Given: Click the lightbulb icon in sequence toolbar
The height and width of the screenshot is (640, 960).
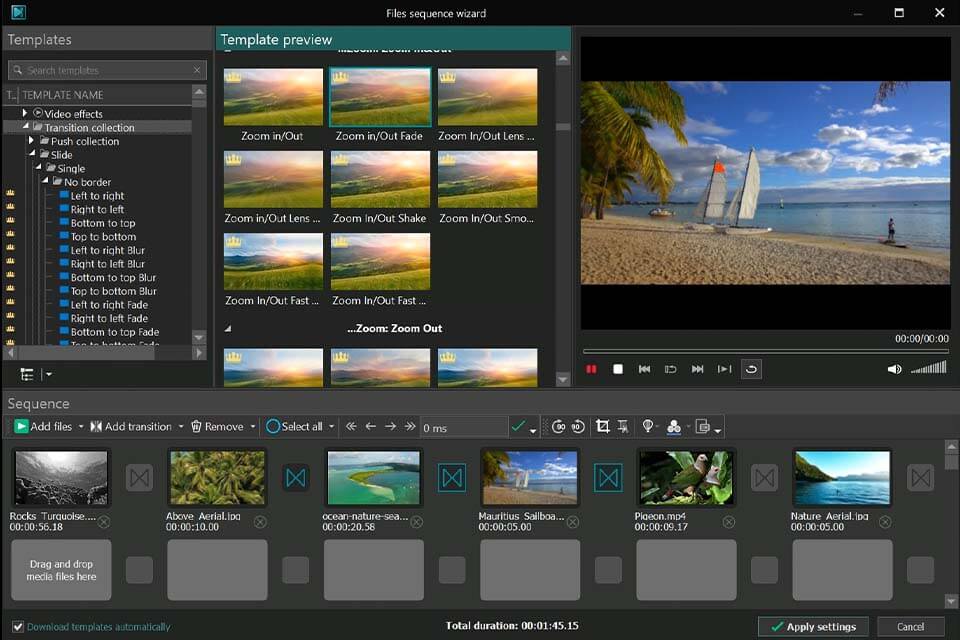Looking at the screenshot, I should (x=647, y=426).
